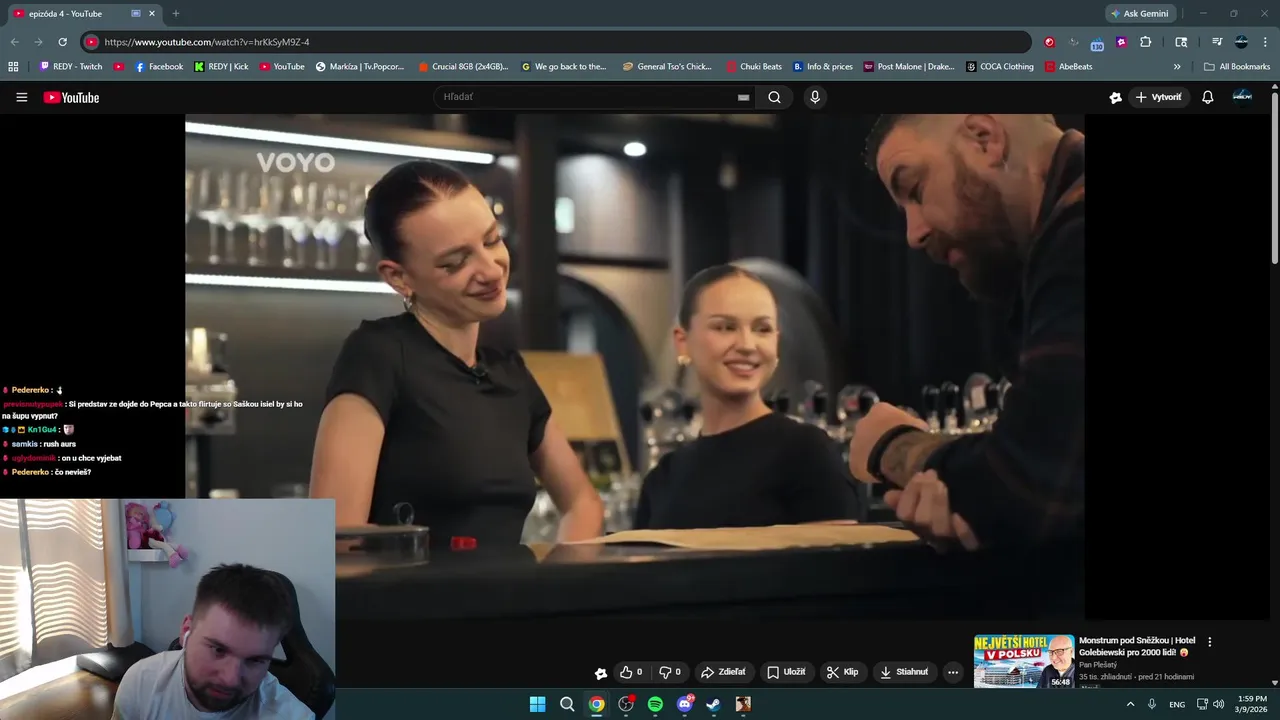Open Chrome media controls icon
1280x720 pixels.
(1217, 42)
